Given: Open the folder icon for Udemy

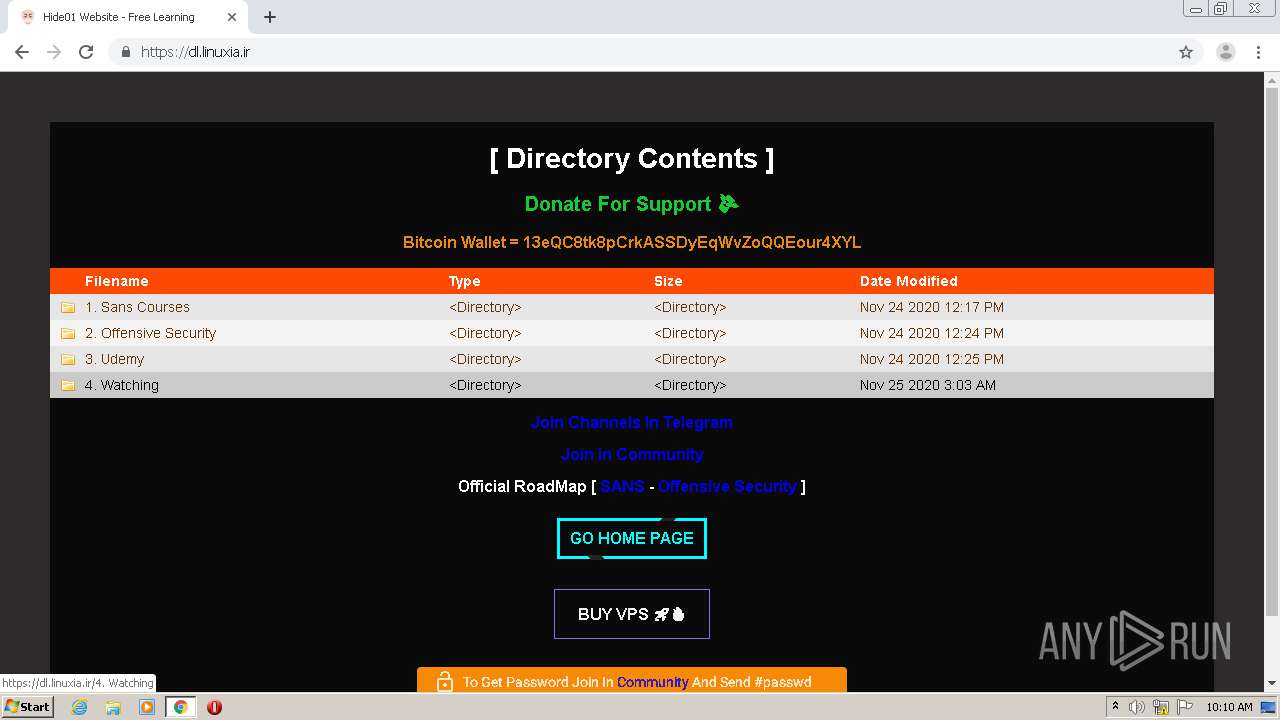Looking at the screenshot, I should point(68,360).
